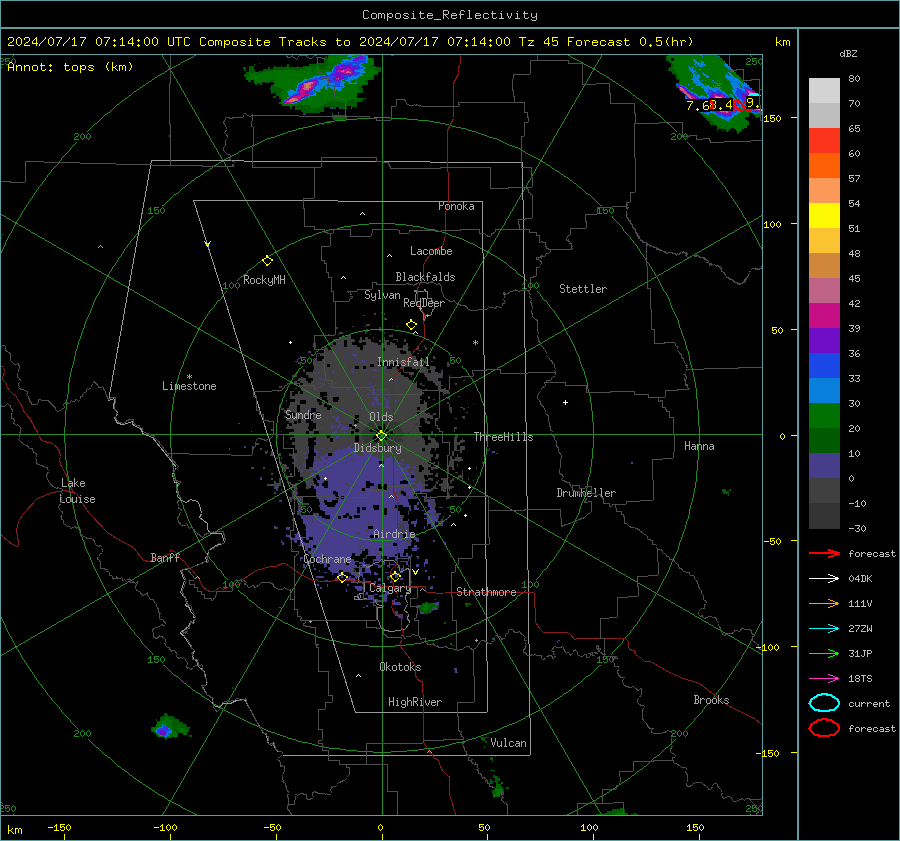900x841 pixels.
Task: Click the Blackfalds city label
Action: pos(425,277)
